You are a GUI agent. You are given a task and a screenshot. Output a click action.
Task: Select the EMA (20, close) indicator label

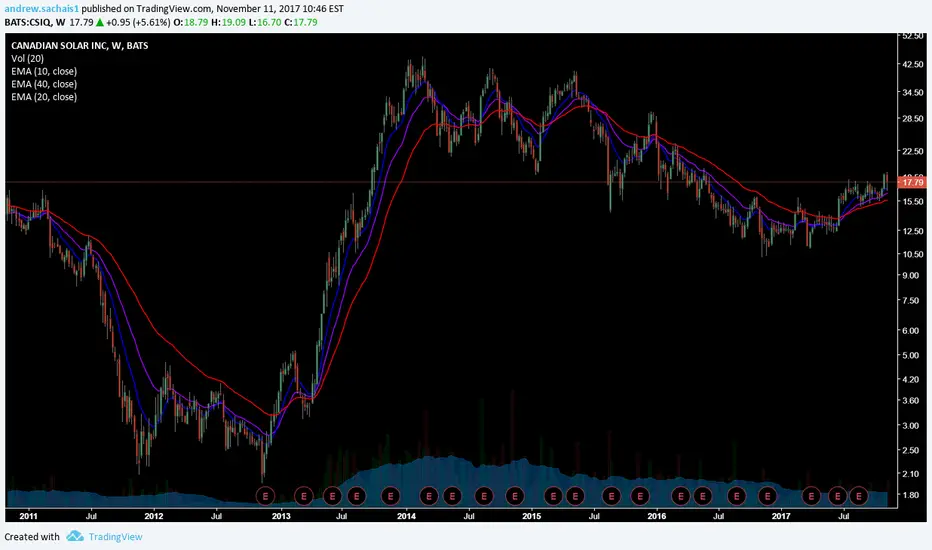pos(44,97)
